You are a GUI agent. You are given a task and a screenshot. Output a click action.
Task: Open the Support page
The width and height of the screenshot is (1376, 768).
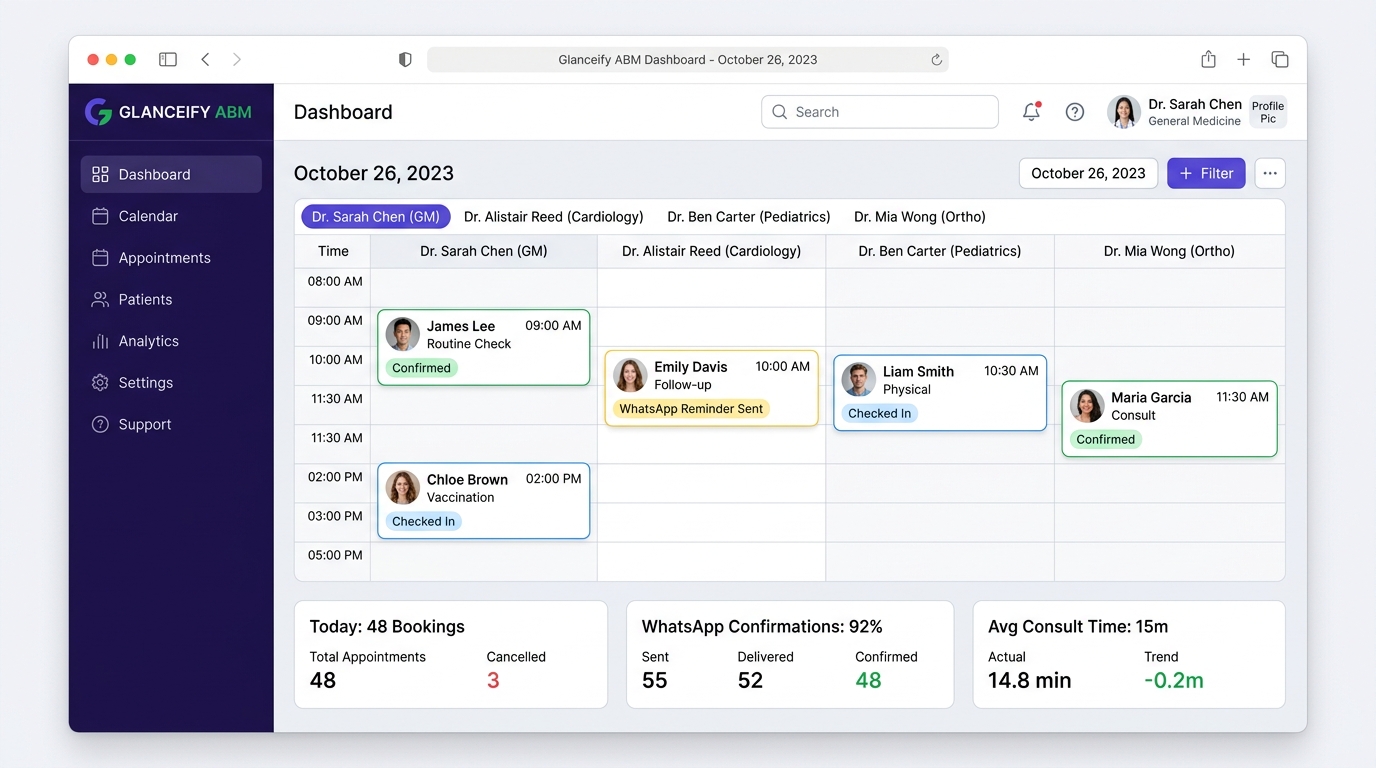[x=171, y=424]
